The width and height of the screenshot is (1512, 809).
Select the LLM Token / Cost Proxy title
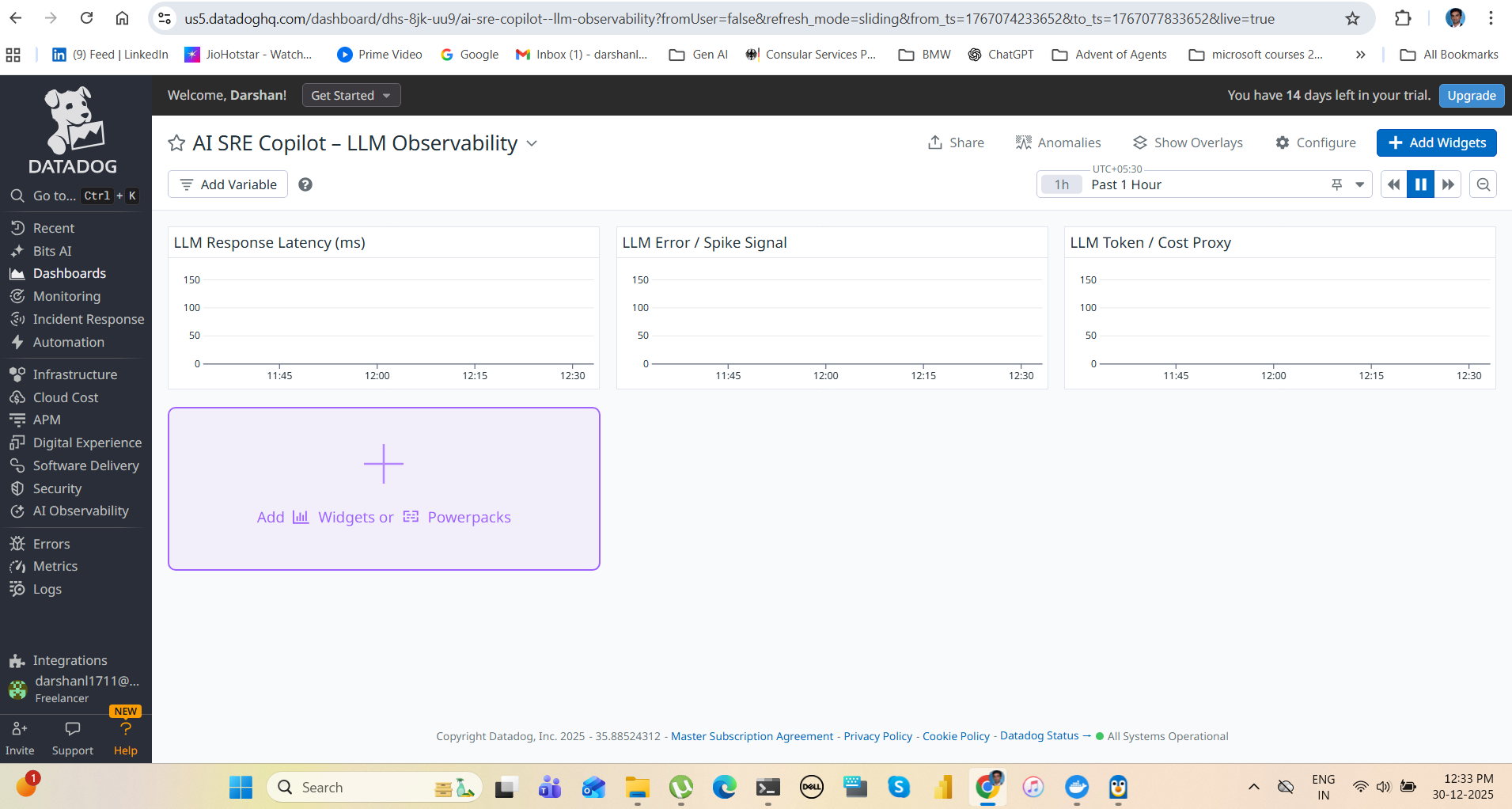[x=1150, y=242]
